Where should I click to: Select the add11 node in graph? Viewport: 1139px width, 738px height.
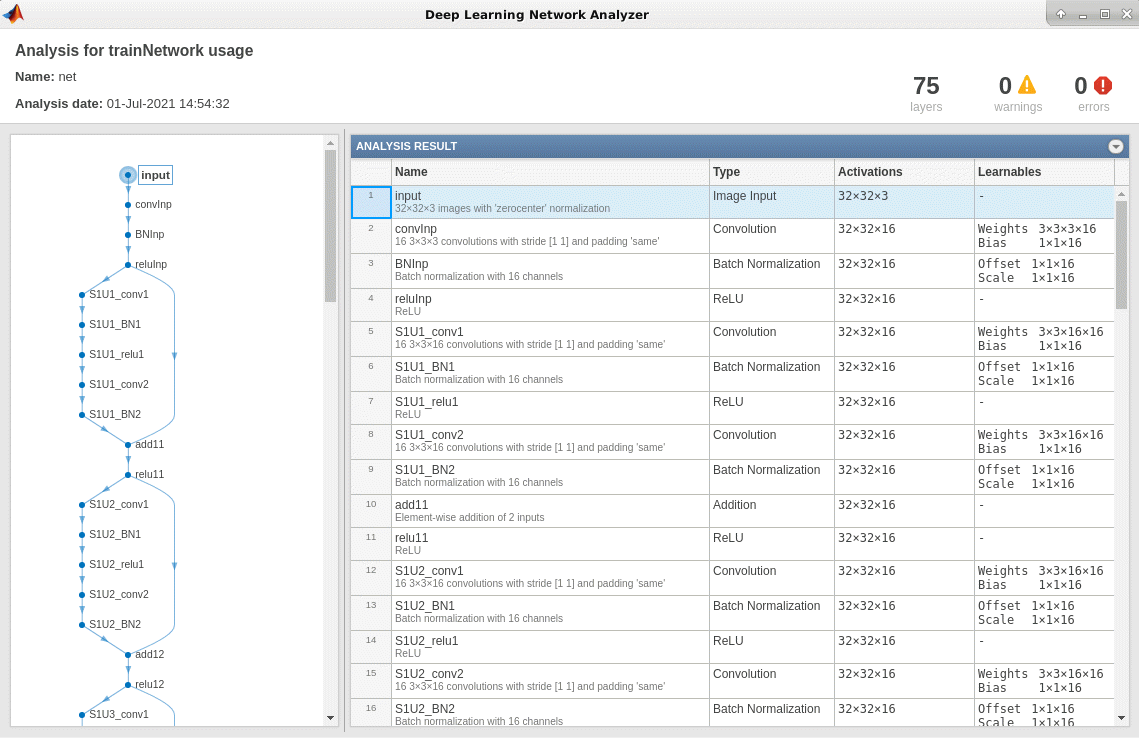coord(128,444)
